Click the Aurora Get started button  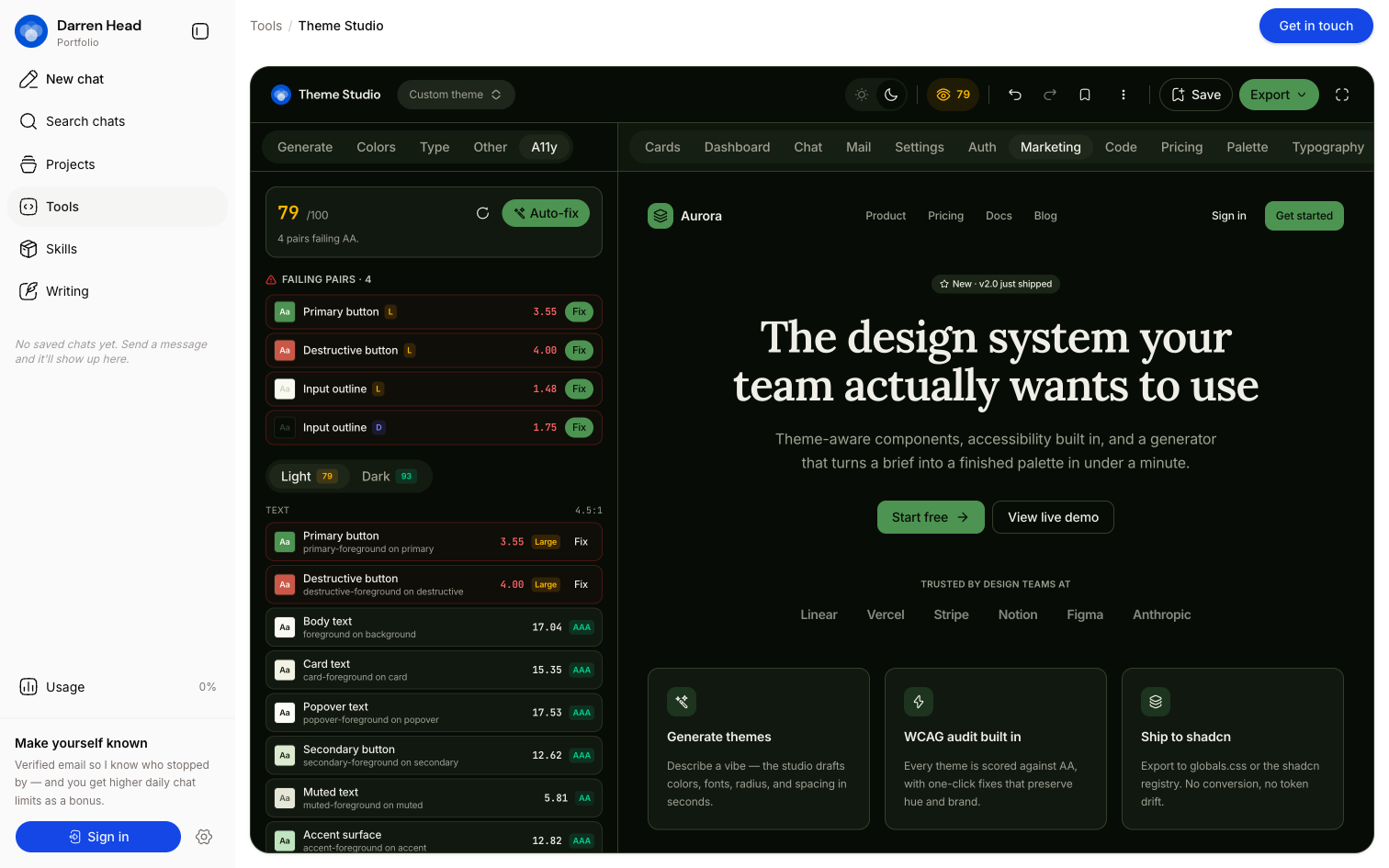[x=1304, y=216]
